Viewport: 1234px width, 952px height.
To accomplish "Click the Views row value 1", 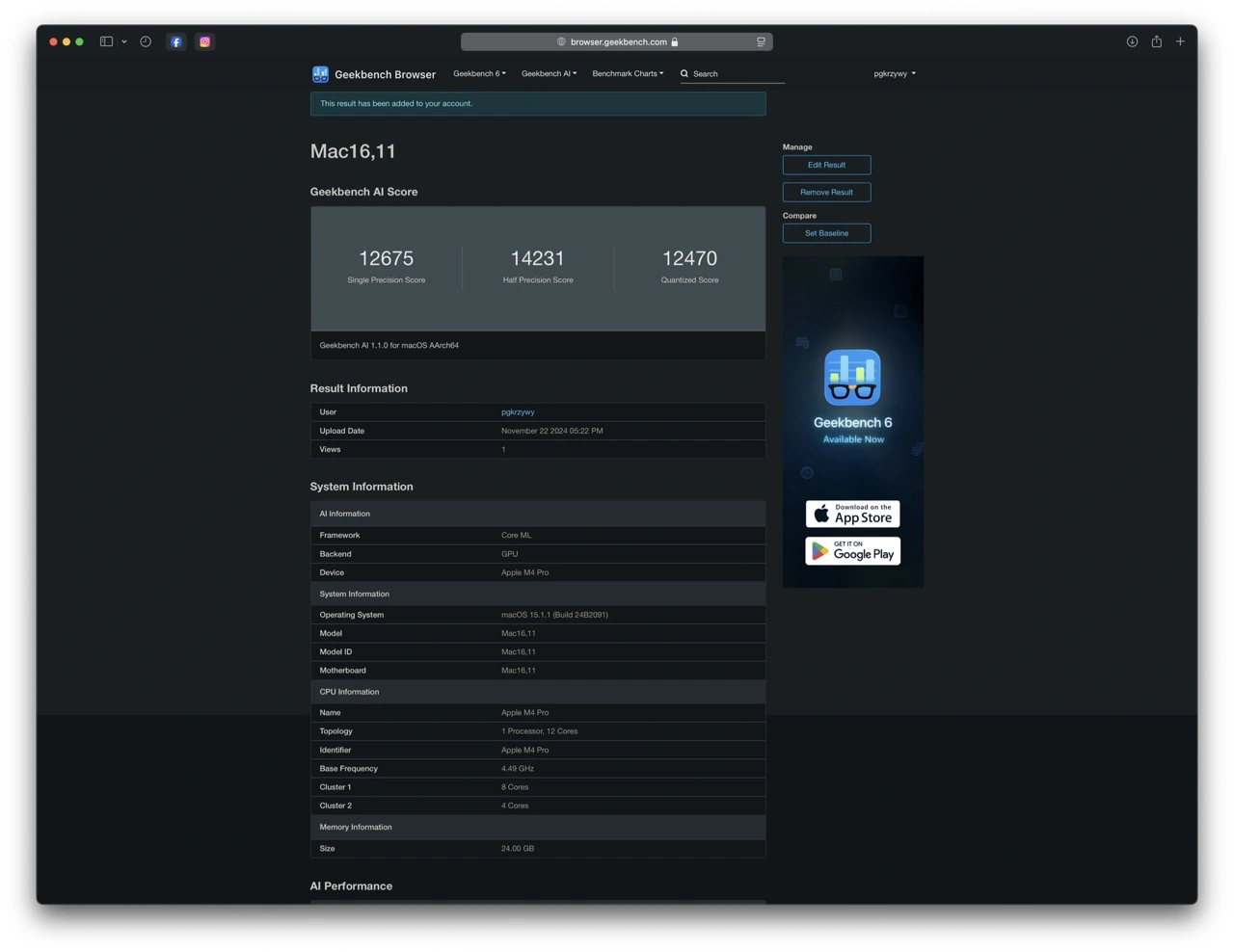I will [503, 449].
